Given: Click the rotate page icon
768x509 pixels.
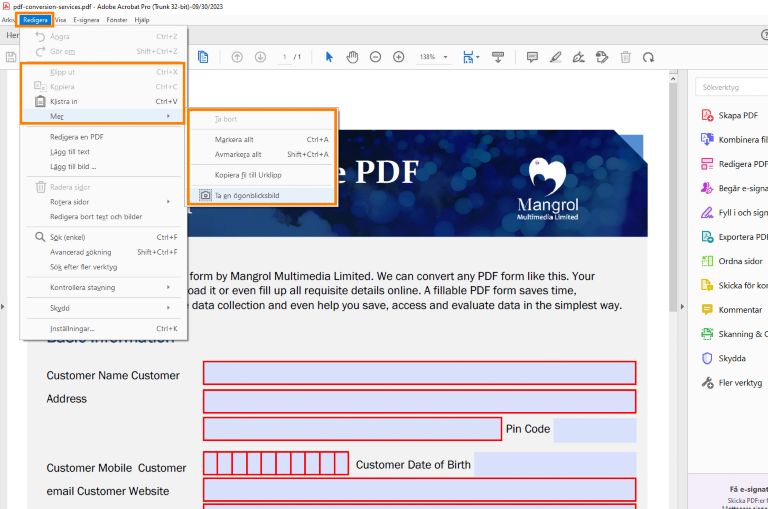Looking at the screenshot, I should point(648,57).
